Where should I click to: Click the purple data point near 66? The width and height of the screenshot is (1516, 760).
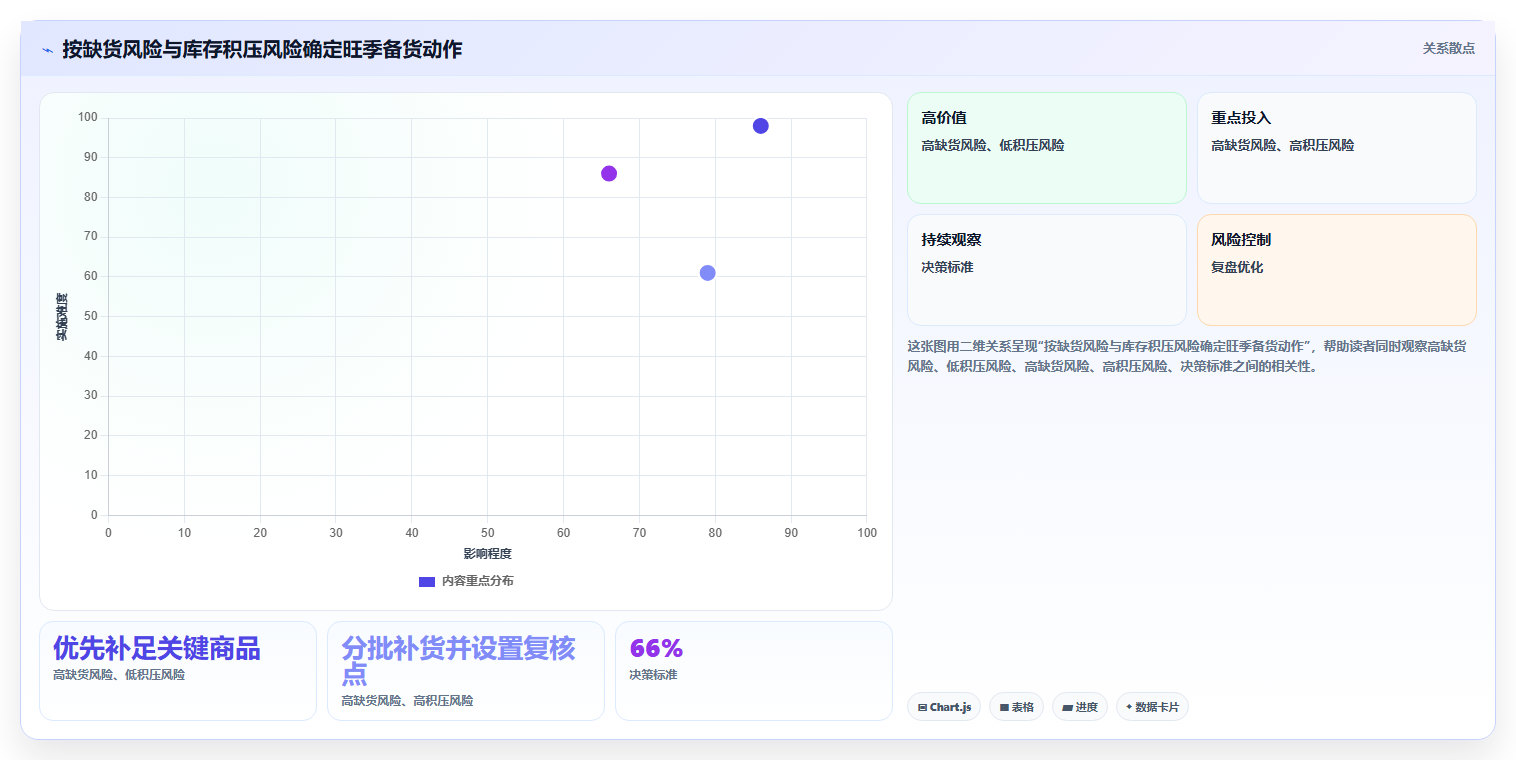click(x=609, y=174)
